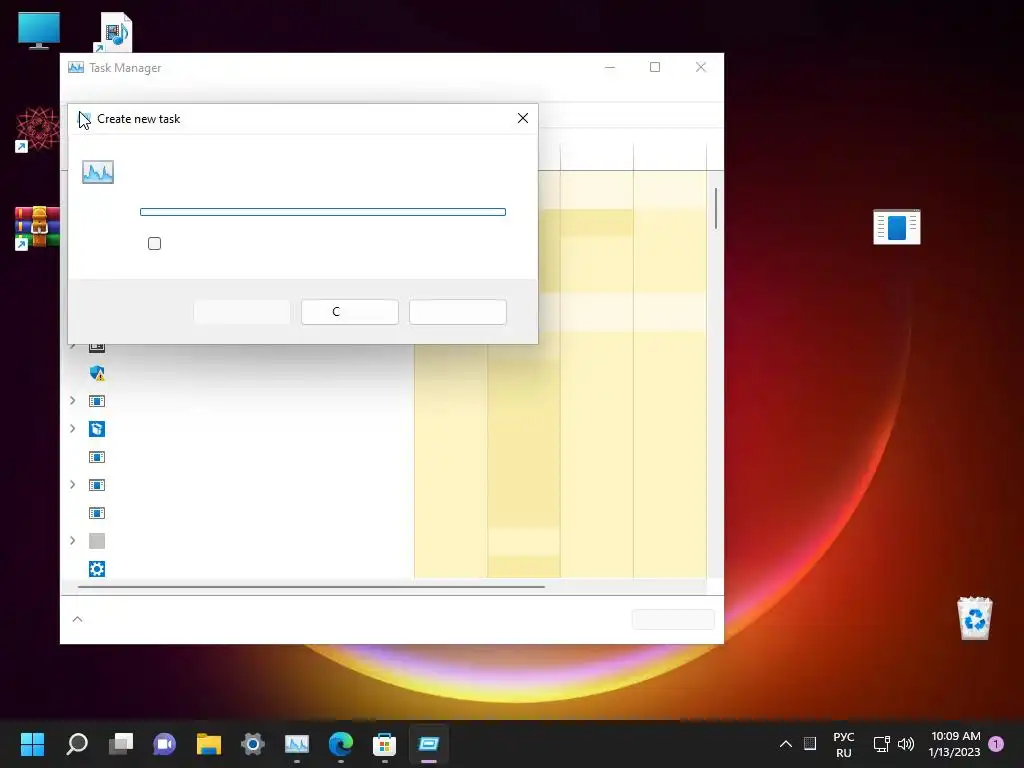Select the blue panel window desktop icon

[x=897, y=227]
